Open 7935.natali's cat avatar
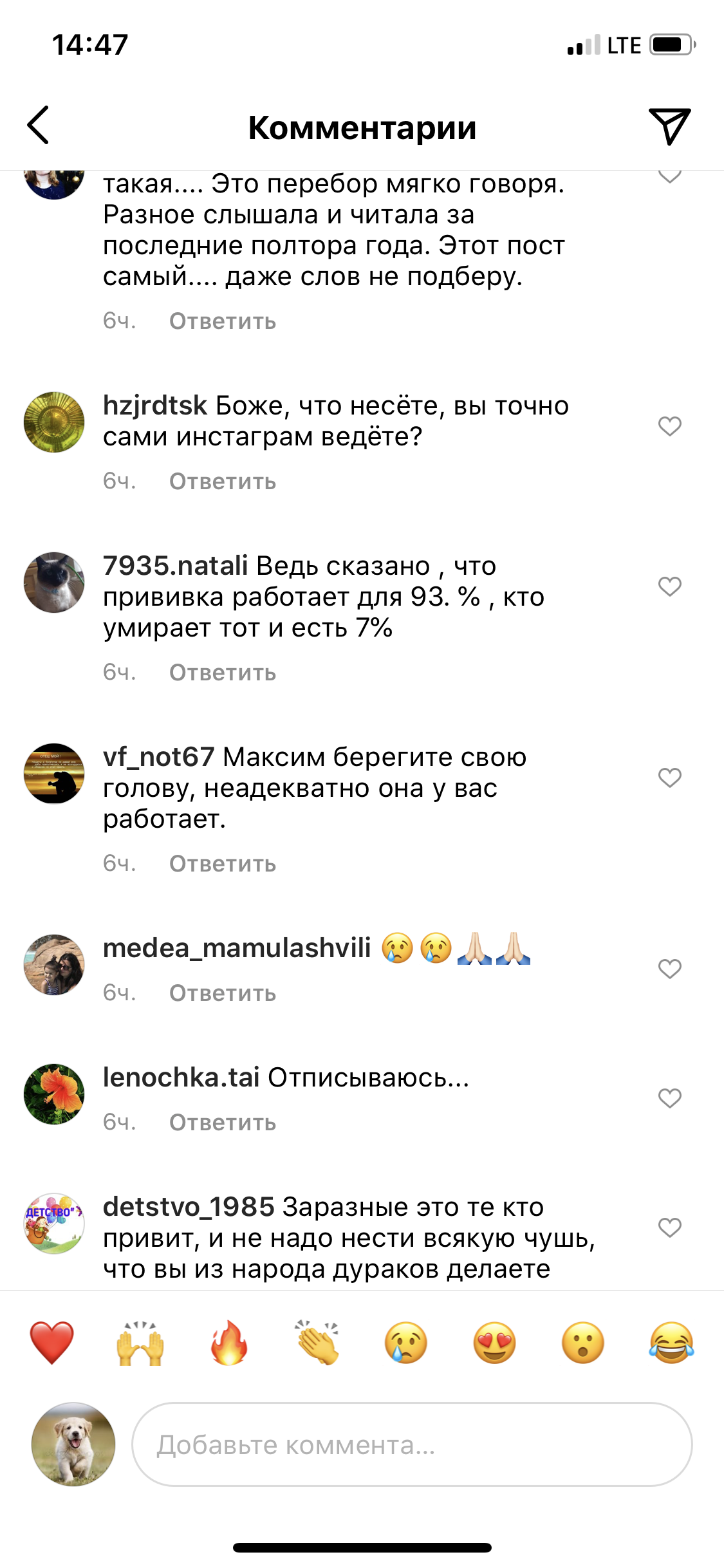724x1568 pixels. [x=54, y=582]
